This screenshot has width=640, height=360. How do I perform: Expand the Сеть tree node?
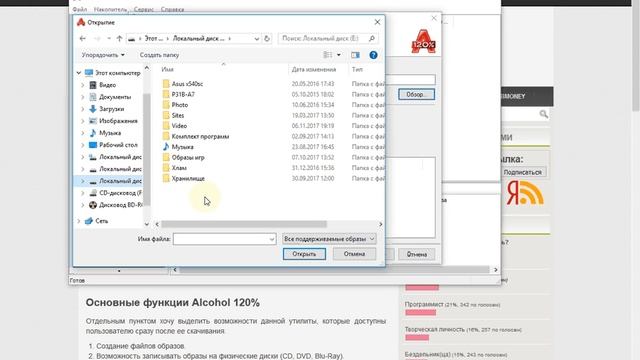click(79, 221)
